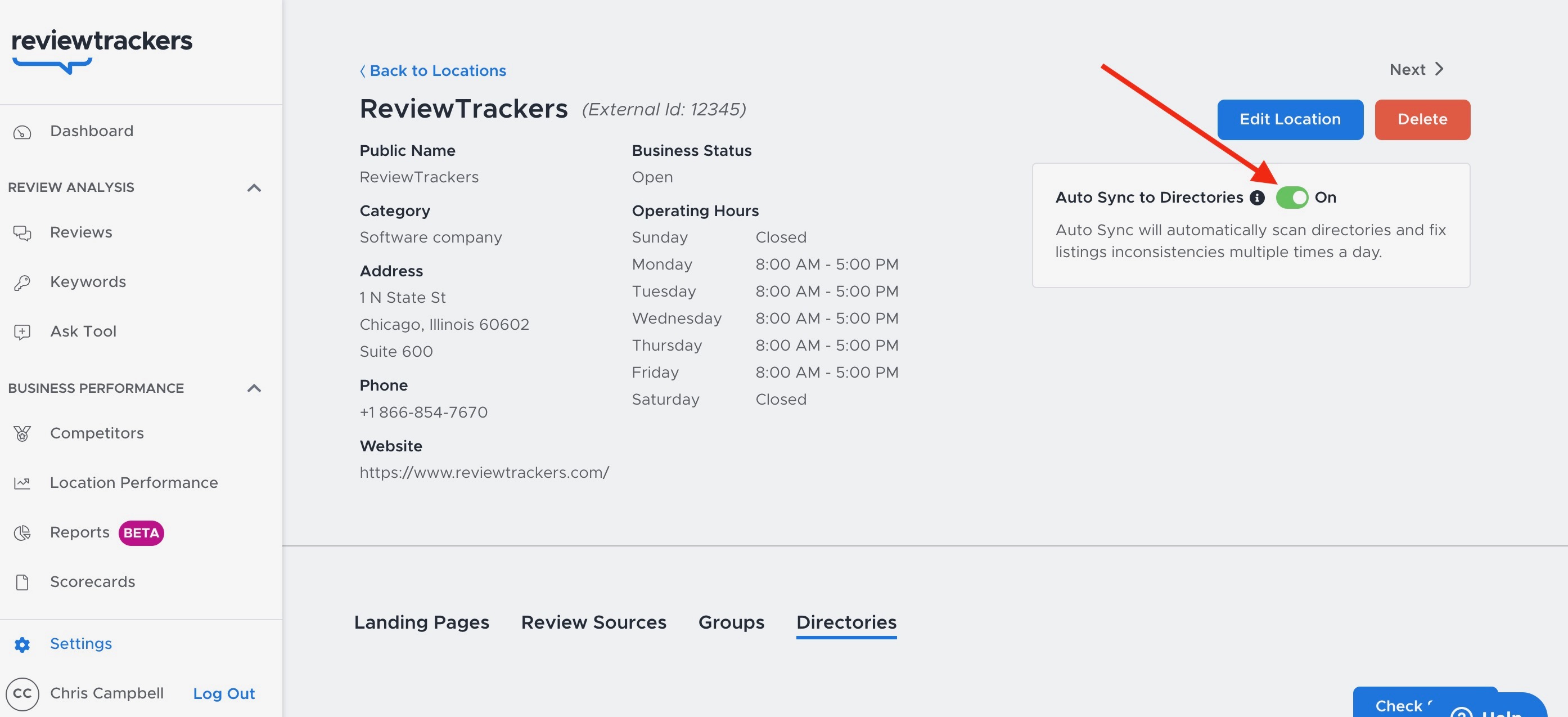This screenshot has height=717, width=1568.
Task: Click the Keywords key icon
Action: click(x=22, y=283)
